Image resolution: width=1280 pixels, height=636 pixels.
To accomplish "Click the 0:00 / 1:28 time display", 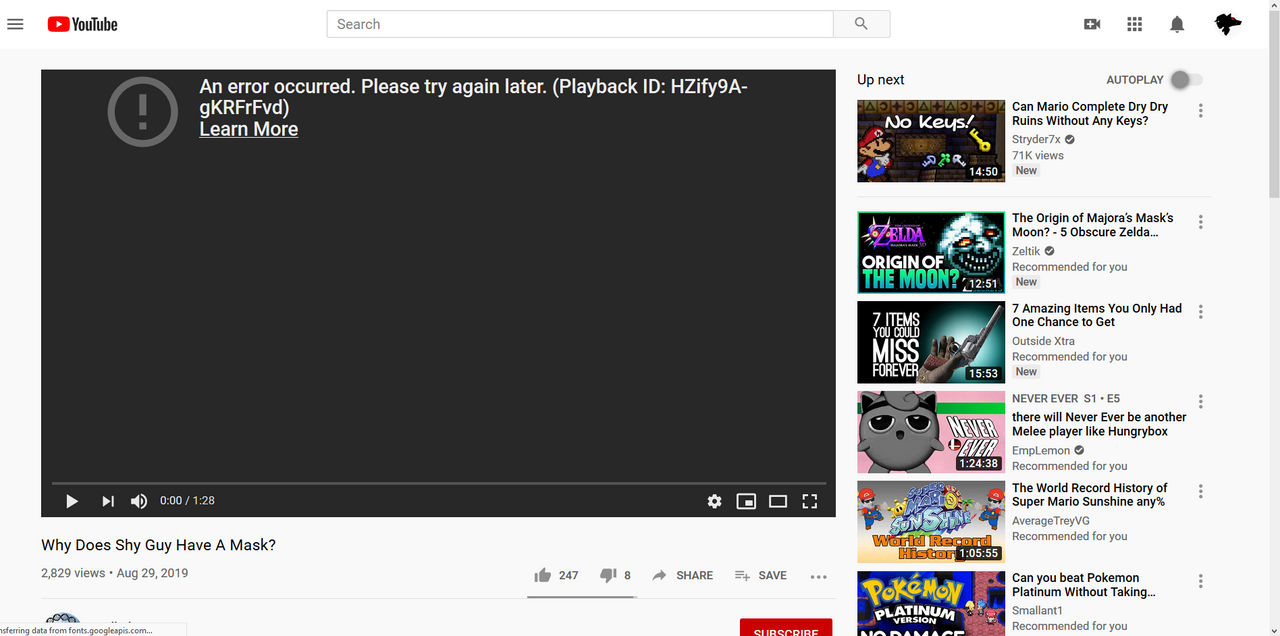I will 187,501.
